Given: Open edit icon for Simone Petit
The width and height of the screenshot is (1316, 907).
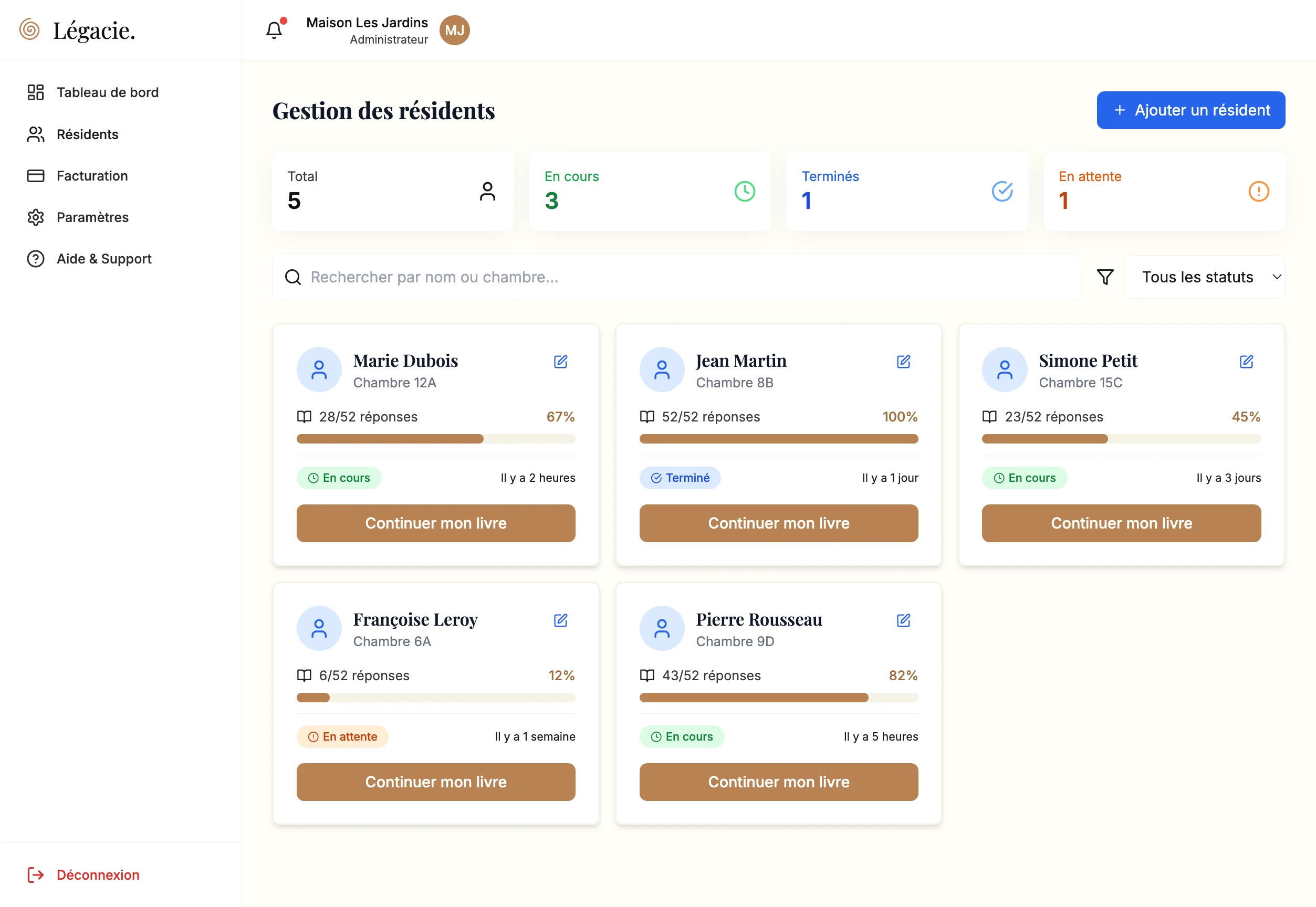Looking at the screenshot, I should (1246, 362).
